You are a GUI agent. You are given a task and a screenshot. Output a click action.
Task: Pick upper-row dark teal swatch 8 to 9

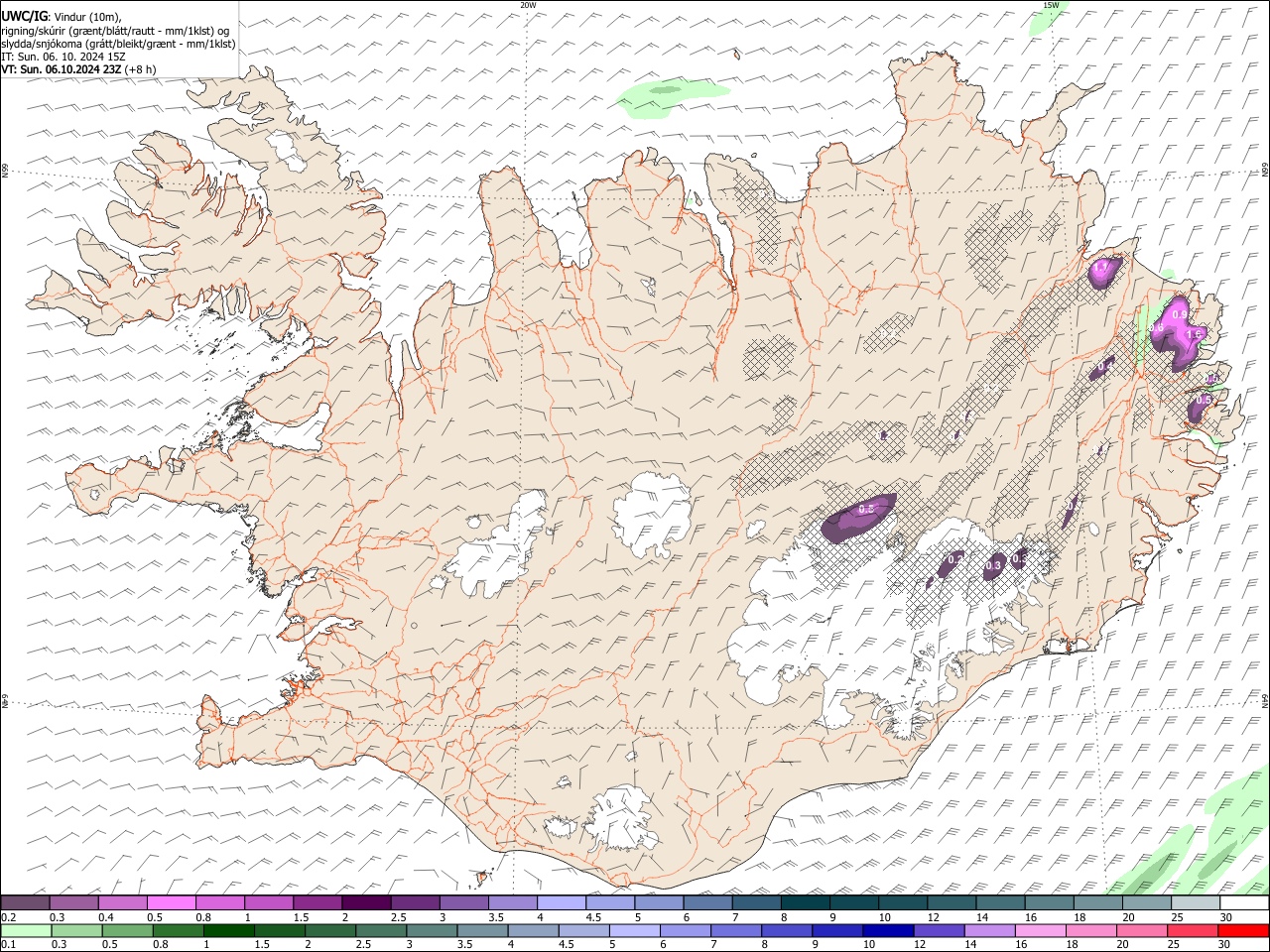coord(804,902)
